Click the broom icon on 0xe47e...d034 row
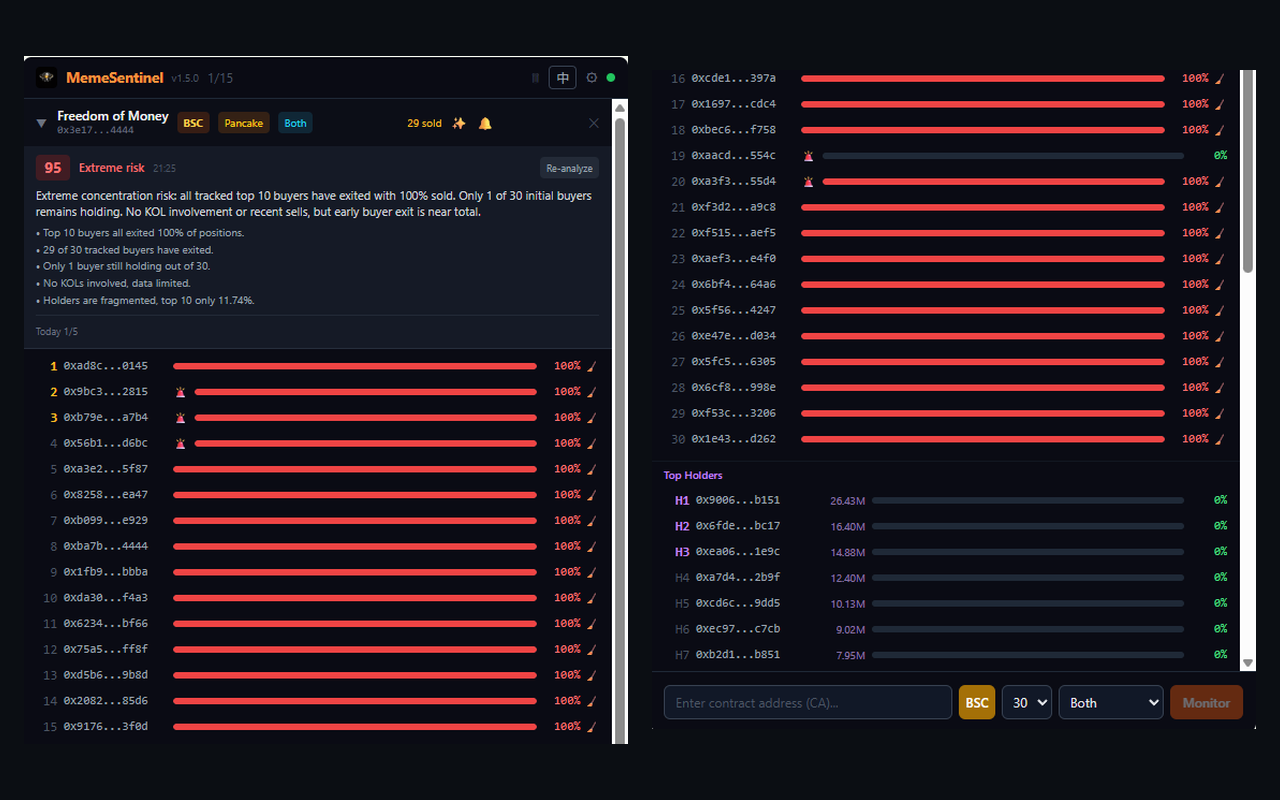The width and height of the screenshot is (1280, 800). [x=1219, y=336]
